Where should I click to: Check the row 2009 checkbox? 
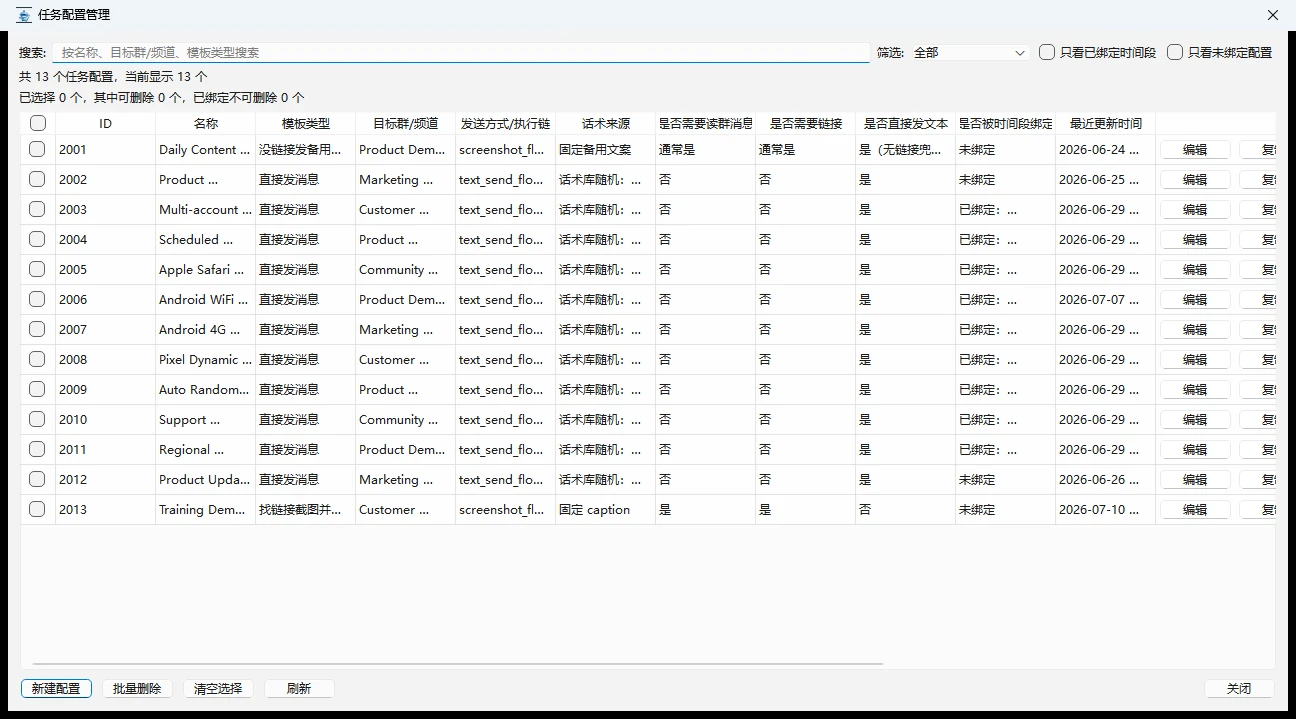click(x=37, y=389)
